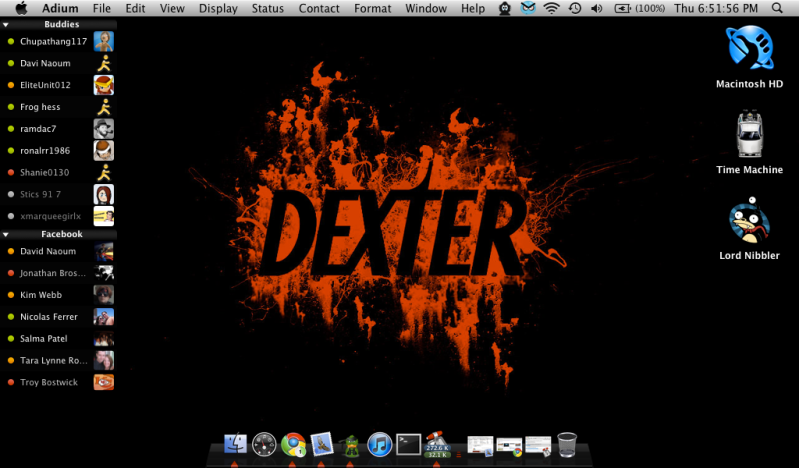Collapse the Buddies group

(x=6, y=24)
